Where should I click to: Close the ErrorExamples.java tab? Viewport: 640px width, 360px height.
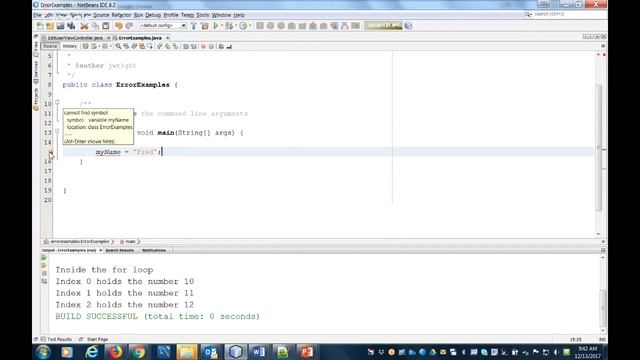(x=168, y=38)
